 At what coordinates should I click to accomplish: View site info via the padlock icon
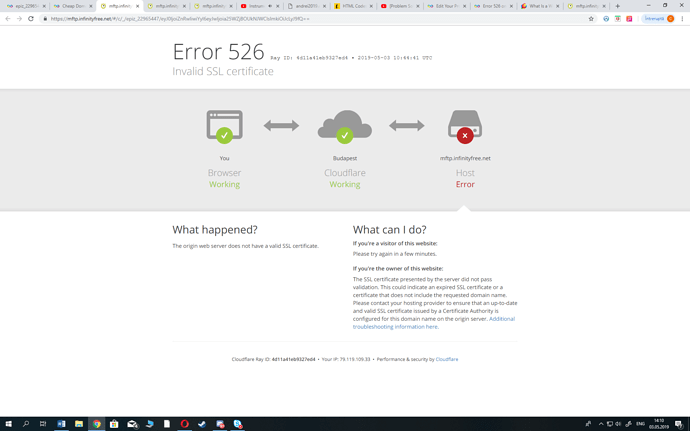tap(45, 19)
